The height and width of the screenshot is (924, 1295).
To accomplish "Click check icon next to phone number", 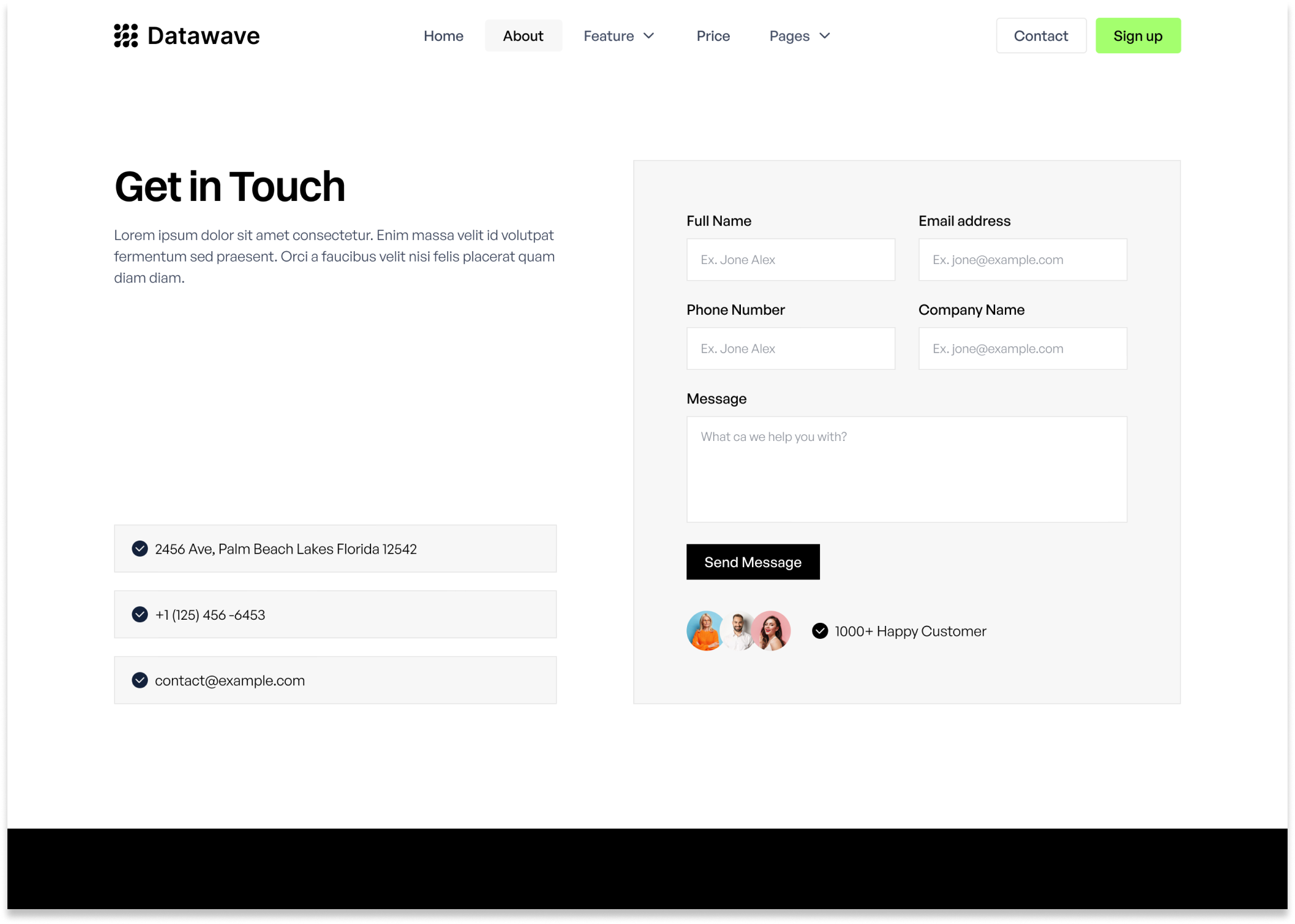I will tap(140, 614).
